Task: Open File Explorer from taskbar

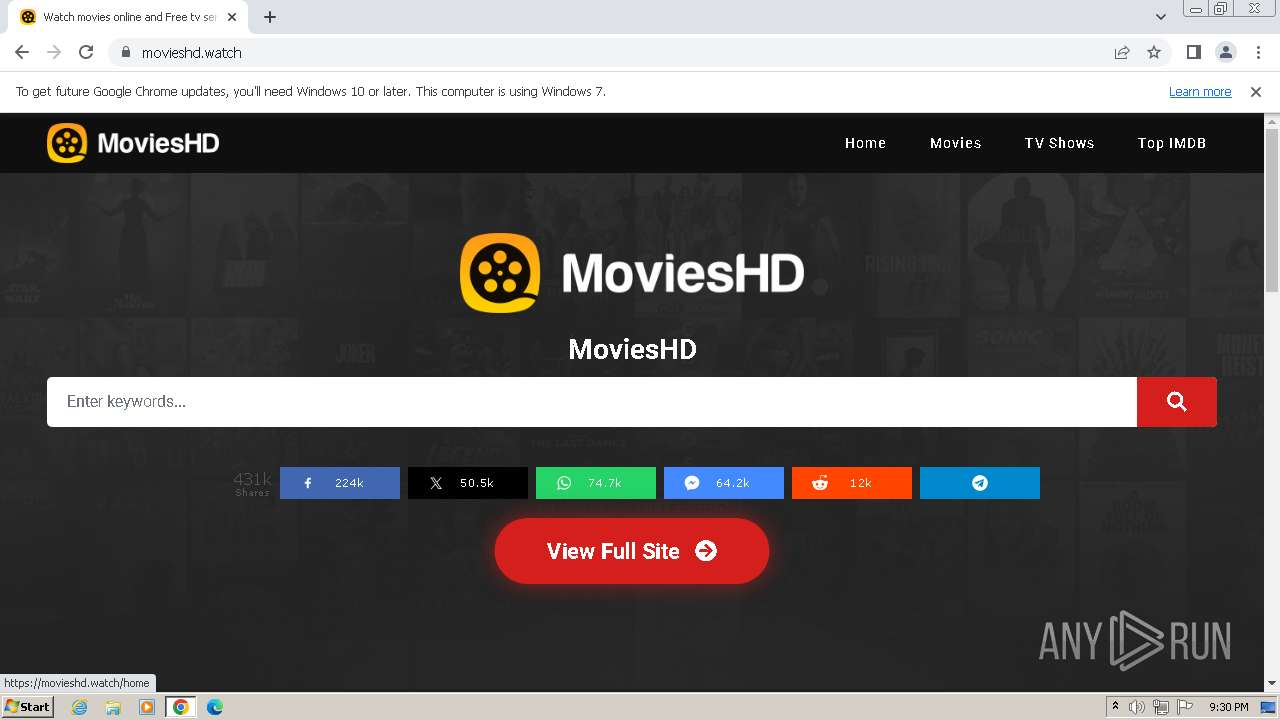Action: 113,707
